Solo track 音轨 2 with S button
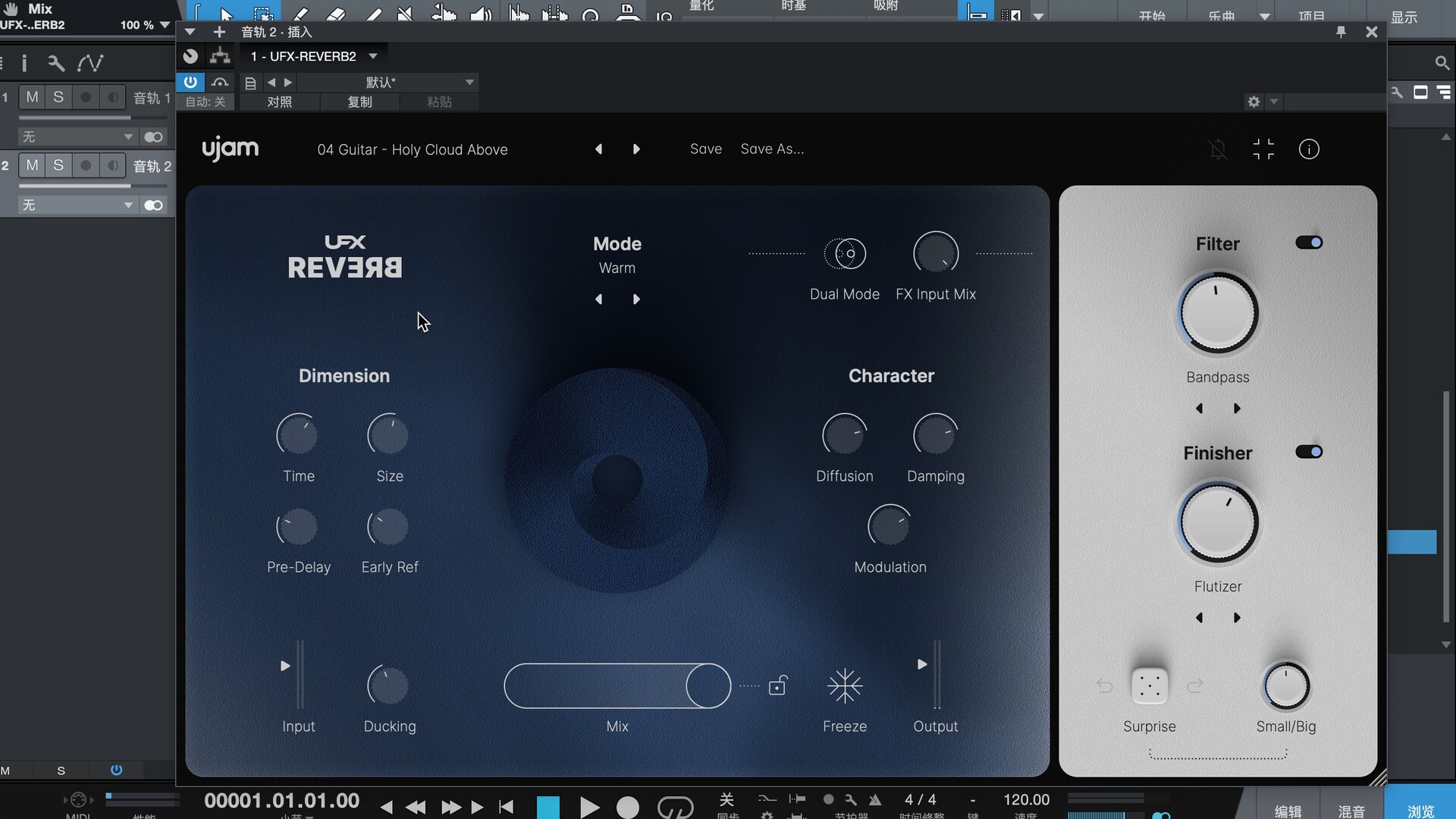 (x=58, y=165)
